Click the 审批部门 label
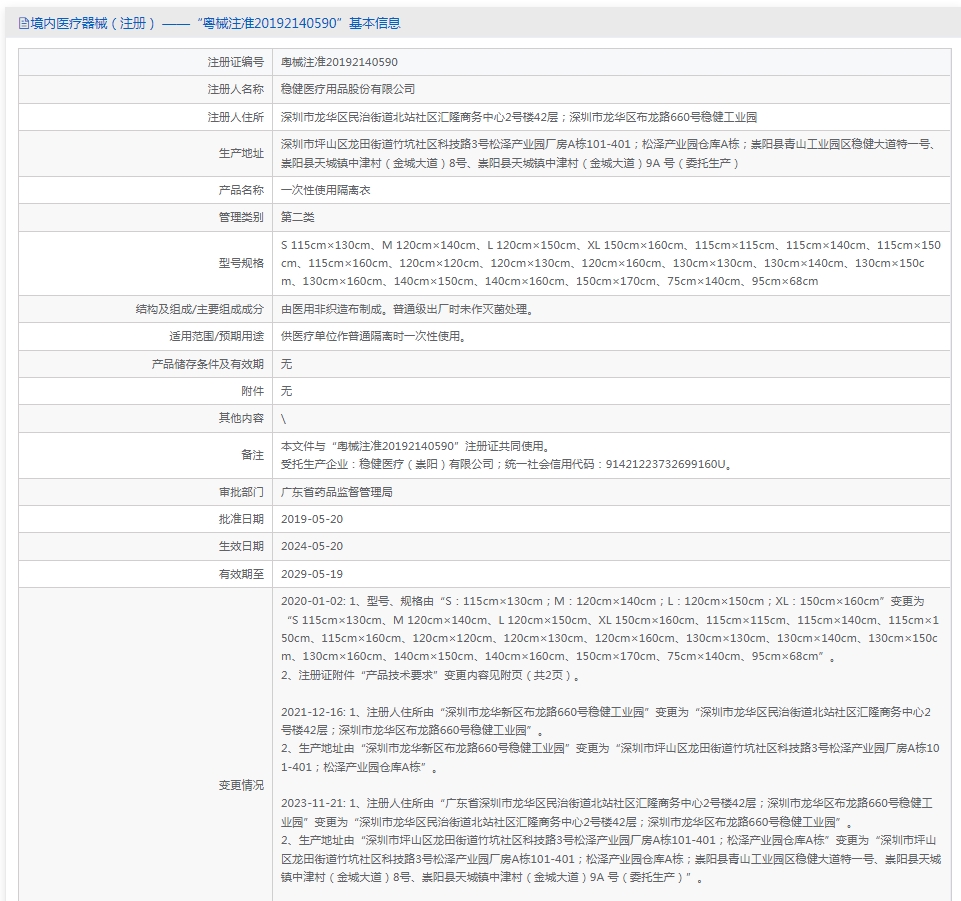The image size is (961, 901). coord(241,492)
